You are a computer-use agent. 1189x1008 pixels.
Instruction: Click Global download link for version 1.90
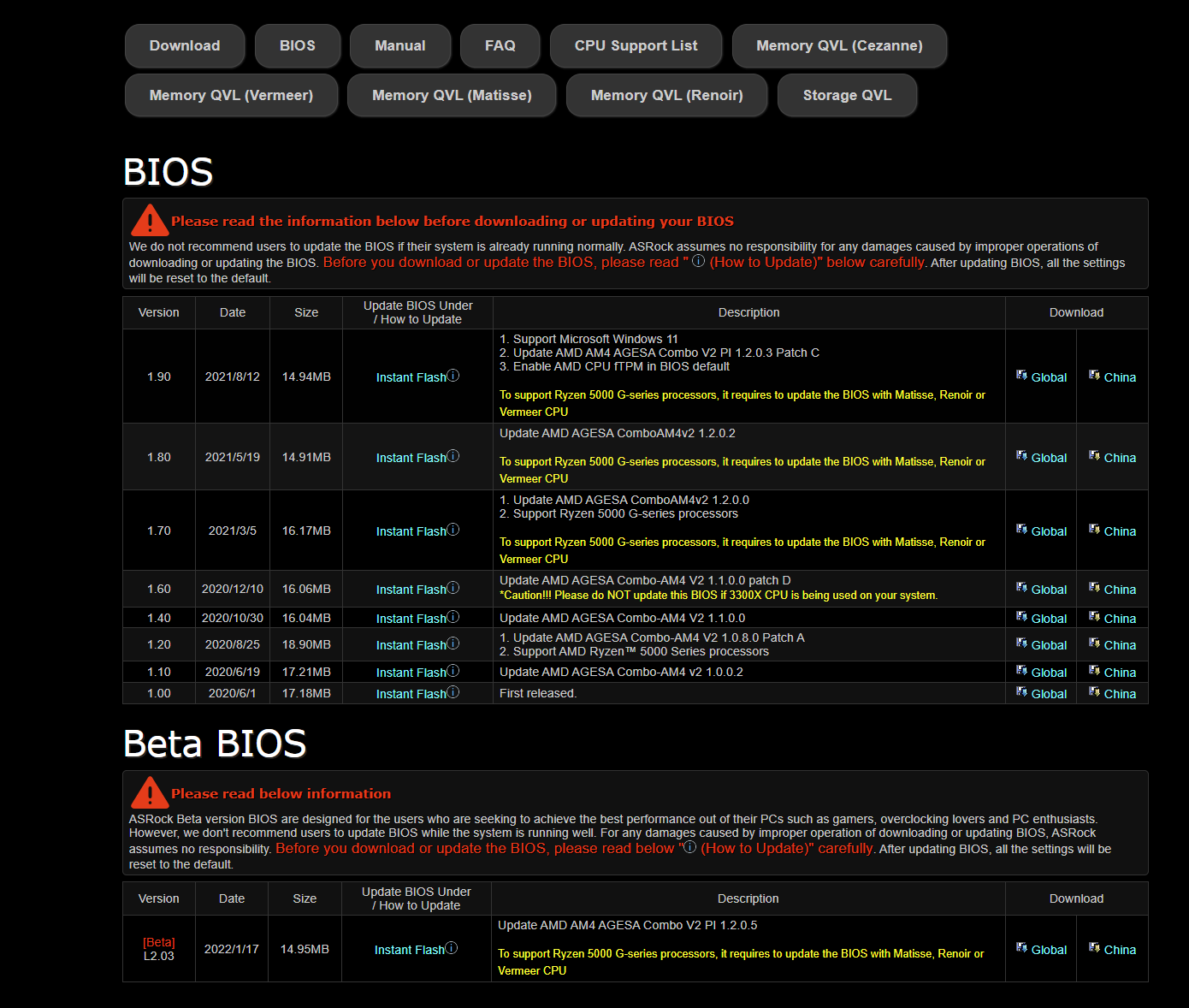[1049, 377]
